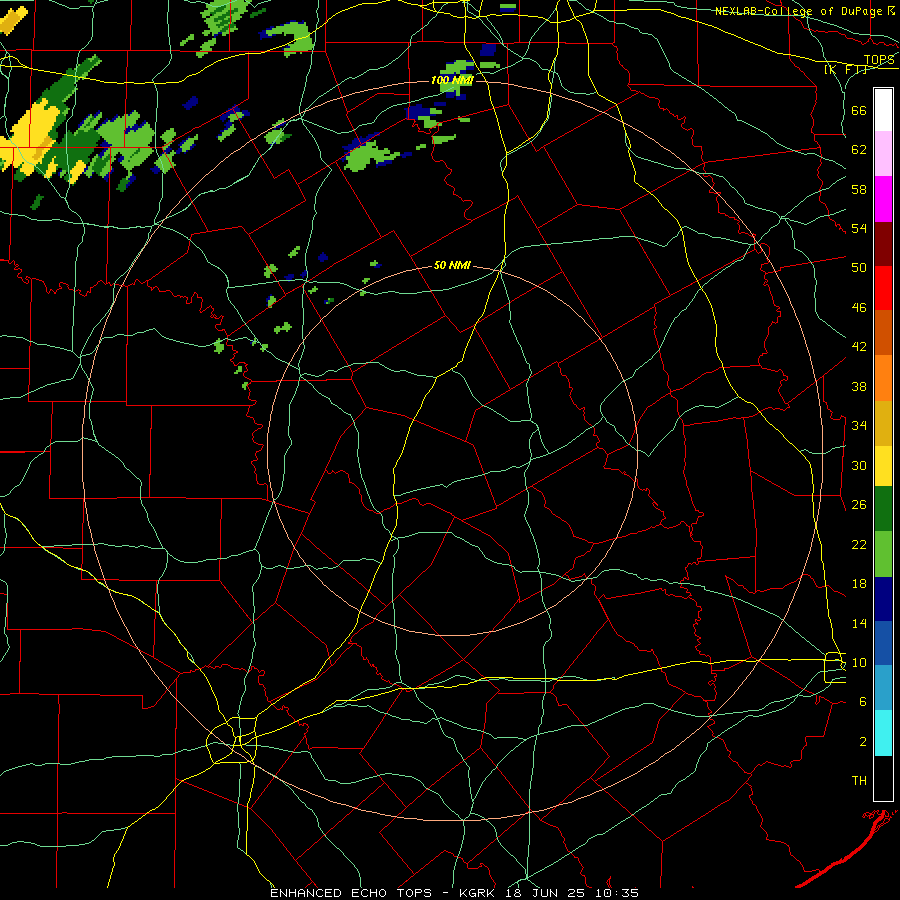Pick the navy blue legend swatch
Viewport: 900px width, 900px height.
pyautogui.click(x=883, y=599)
